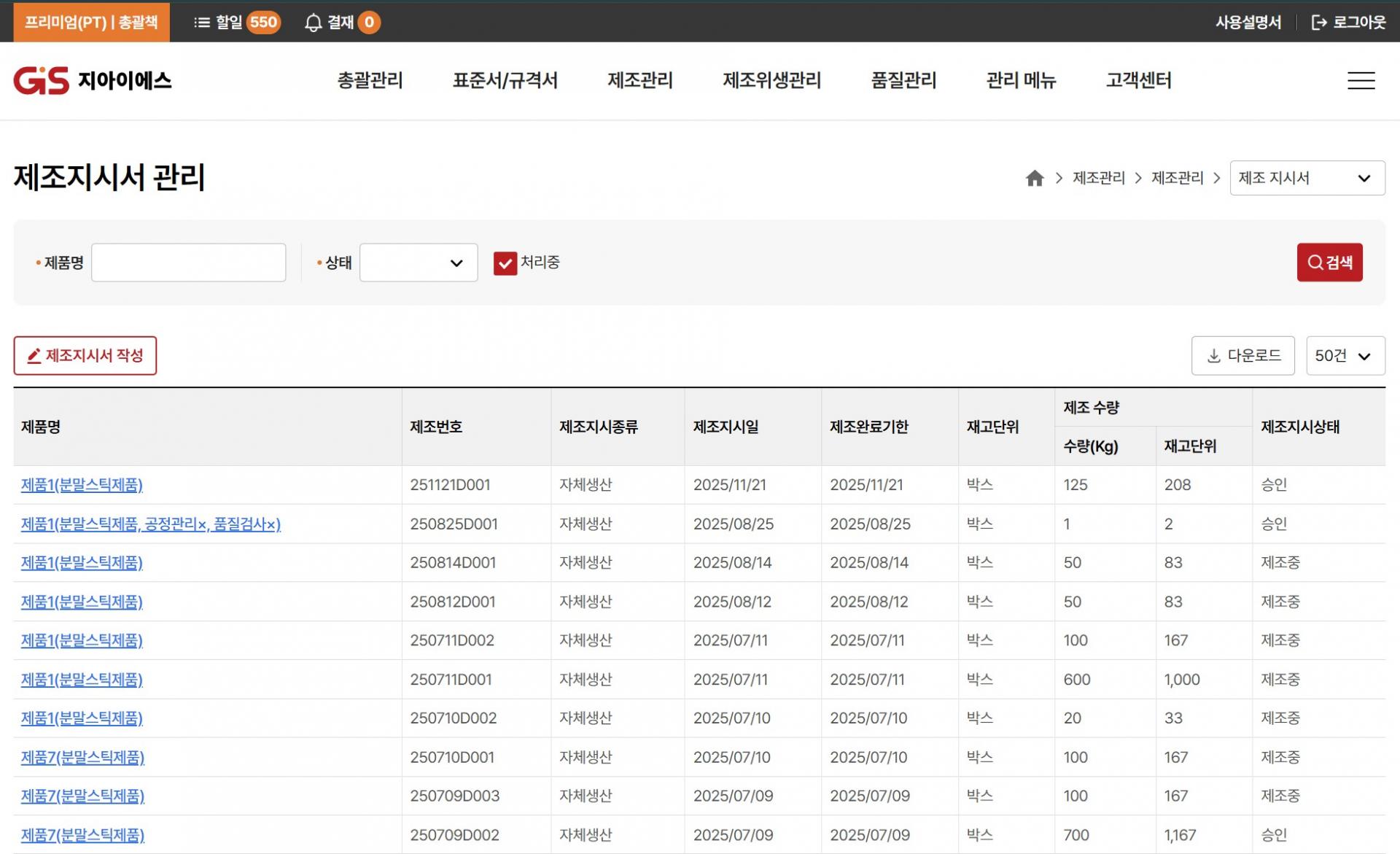Open the 품질관리 menu
Image resolution: width=1400 pixels, height=854 pixels.
[903, 80]
